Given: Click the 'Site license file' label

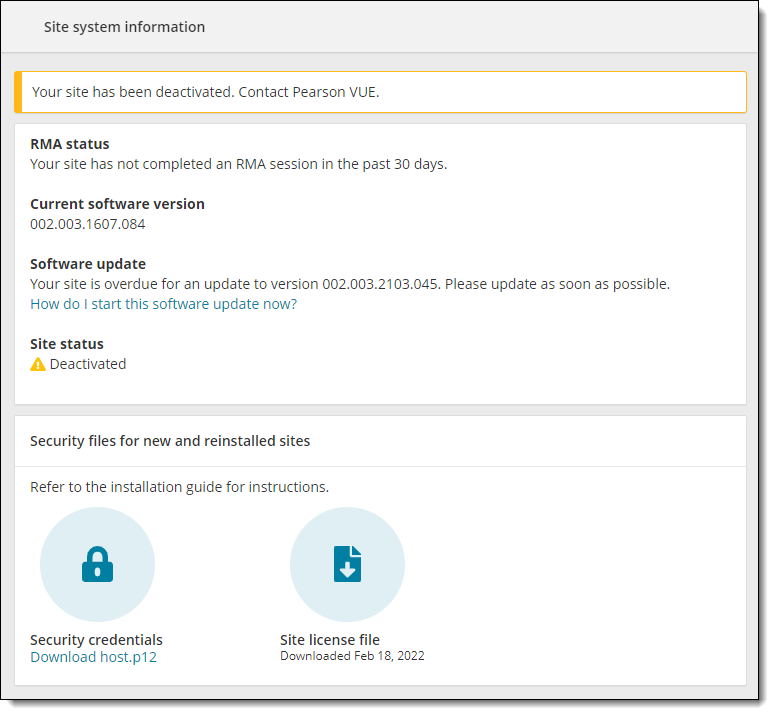Looking at the screenshot, I should (330, 639).
